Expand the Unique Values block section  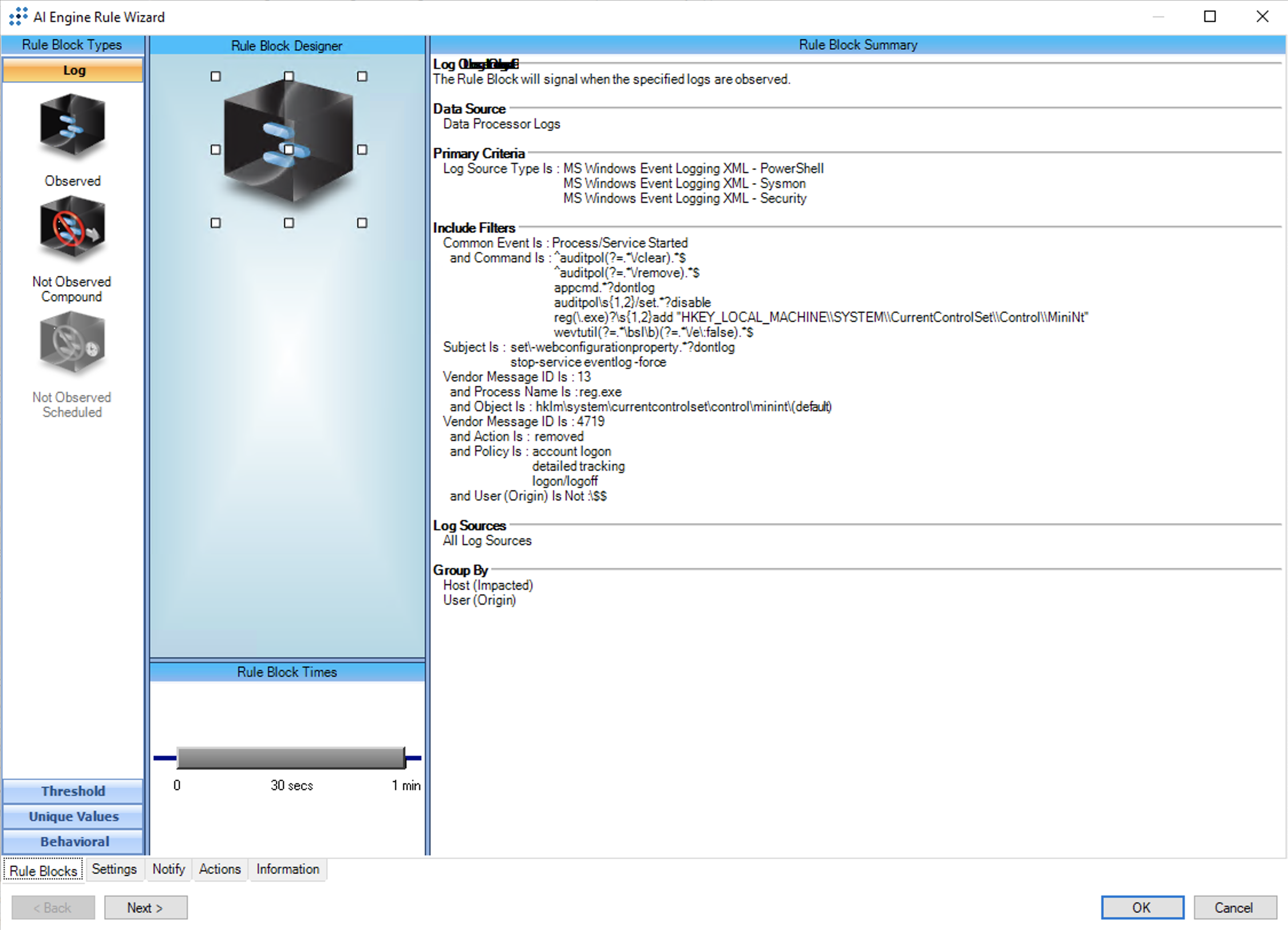(73, 816)
